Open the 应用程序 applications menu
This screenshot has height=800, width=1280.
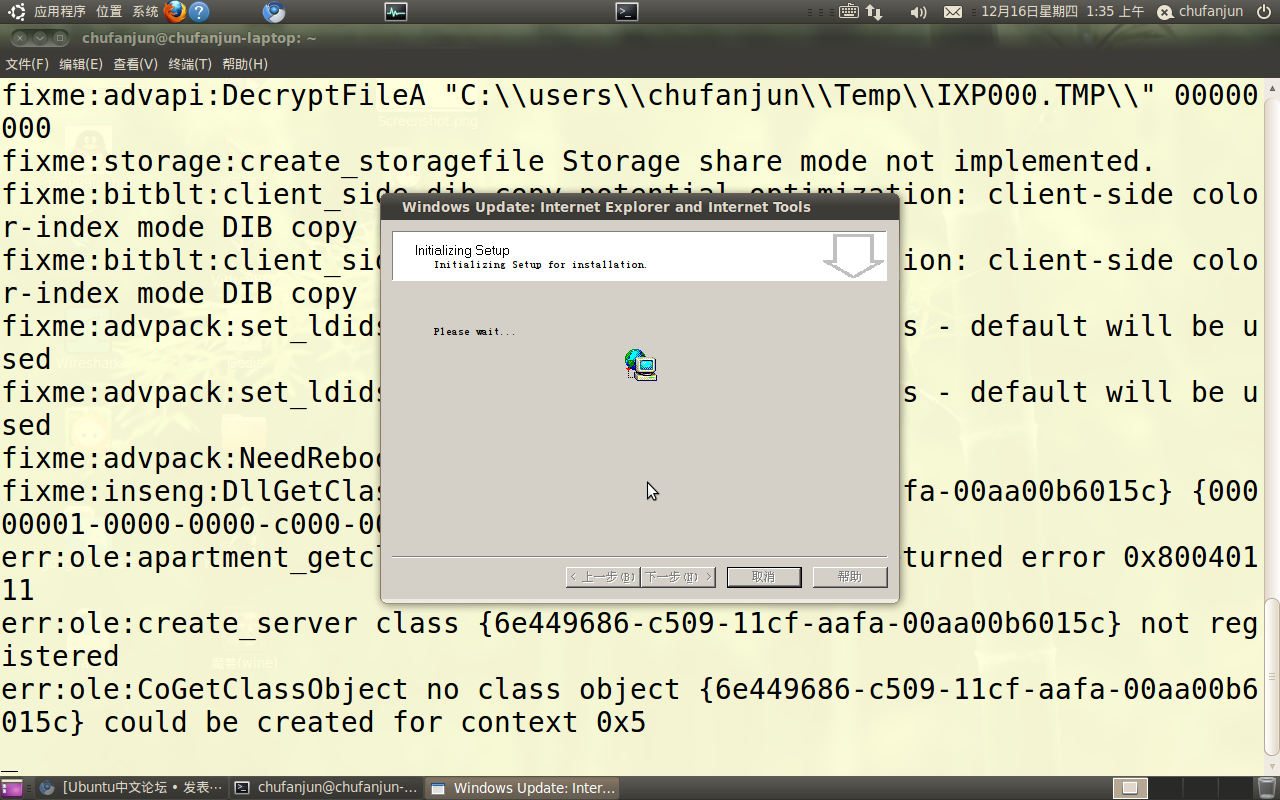pos(60,12)
